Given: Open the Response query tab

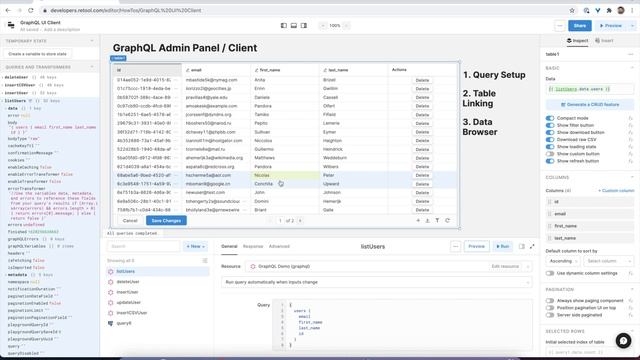Looking at the screenshot, I should [x=253, y=246].
